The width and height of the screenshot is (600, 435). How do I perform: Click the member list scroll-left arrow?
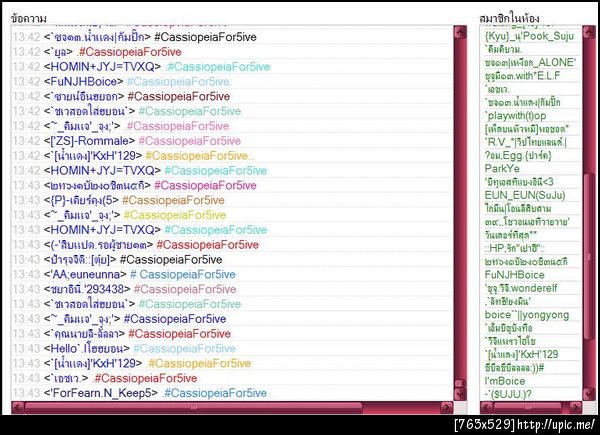(x=487, y=408)
